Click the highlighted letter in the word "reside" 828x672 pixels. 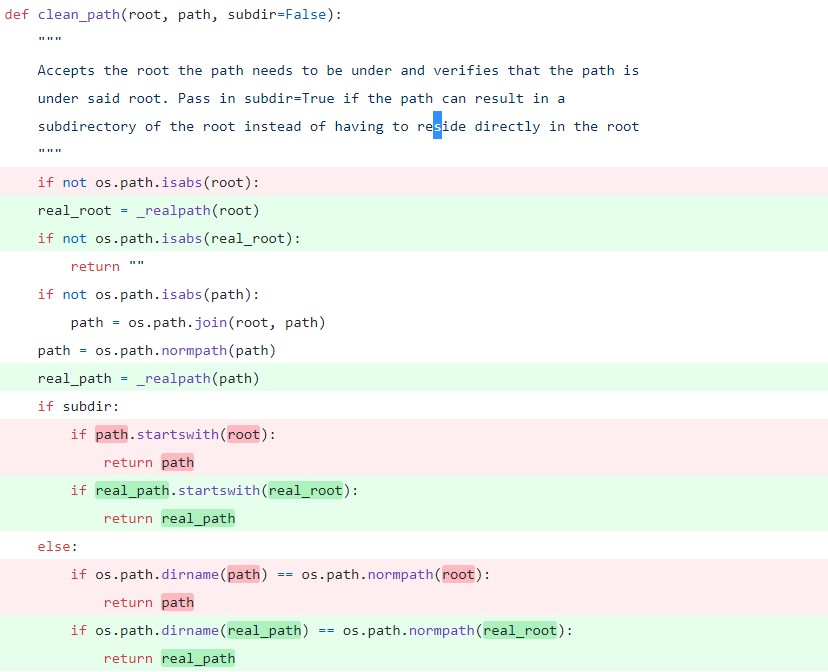tap(437, 127)
